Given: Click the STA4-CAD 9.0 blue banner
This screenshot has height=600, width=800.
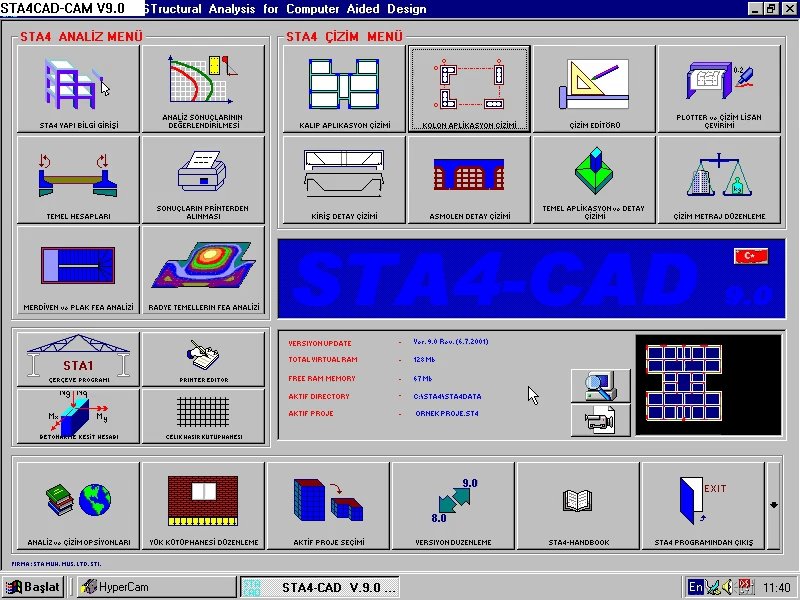Looking at the screenshot, I should coord(531,279).
